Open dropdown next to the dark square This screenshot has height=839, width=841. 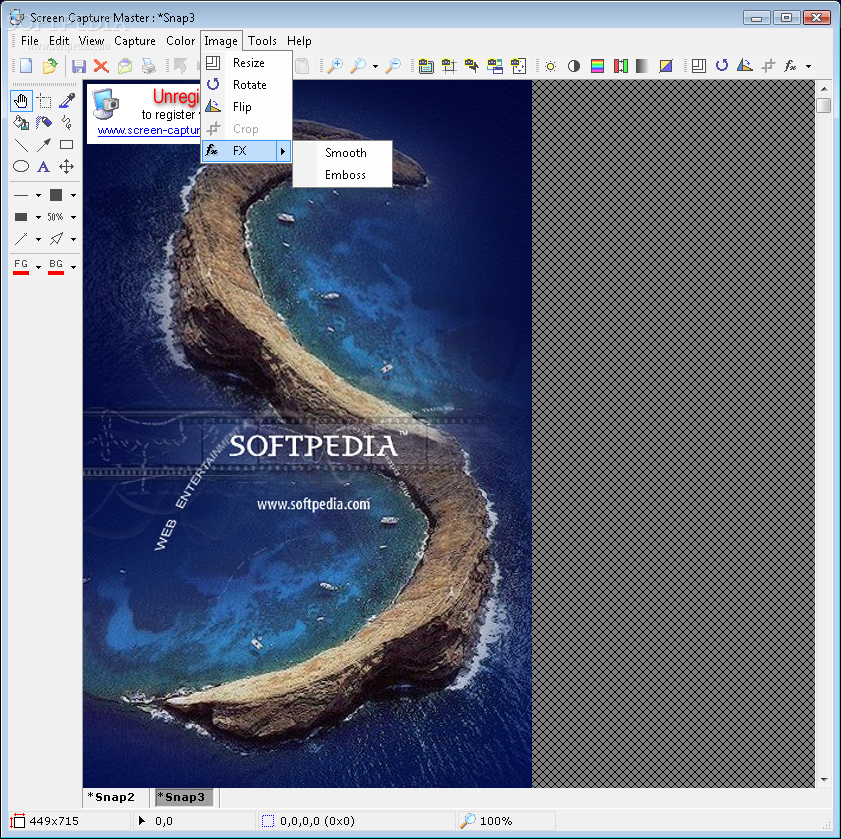pyautogui.click(x=73, y=195)
